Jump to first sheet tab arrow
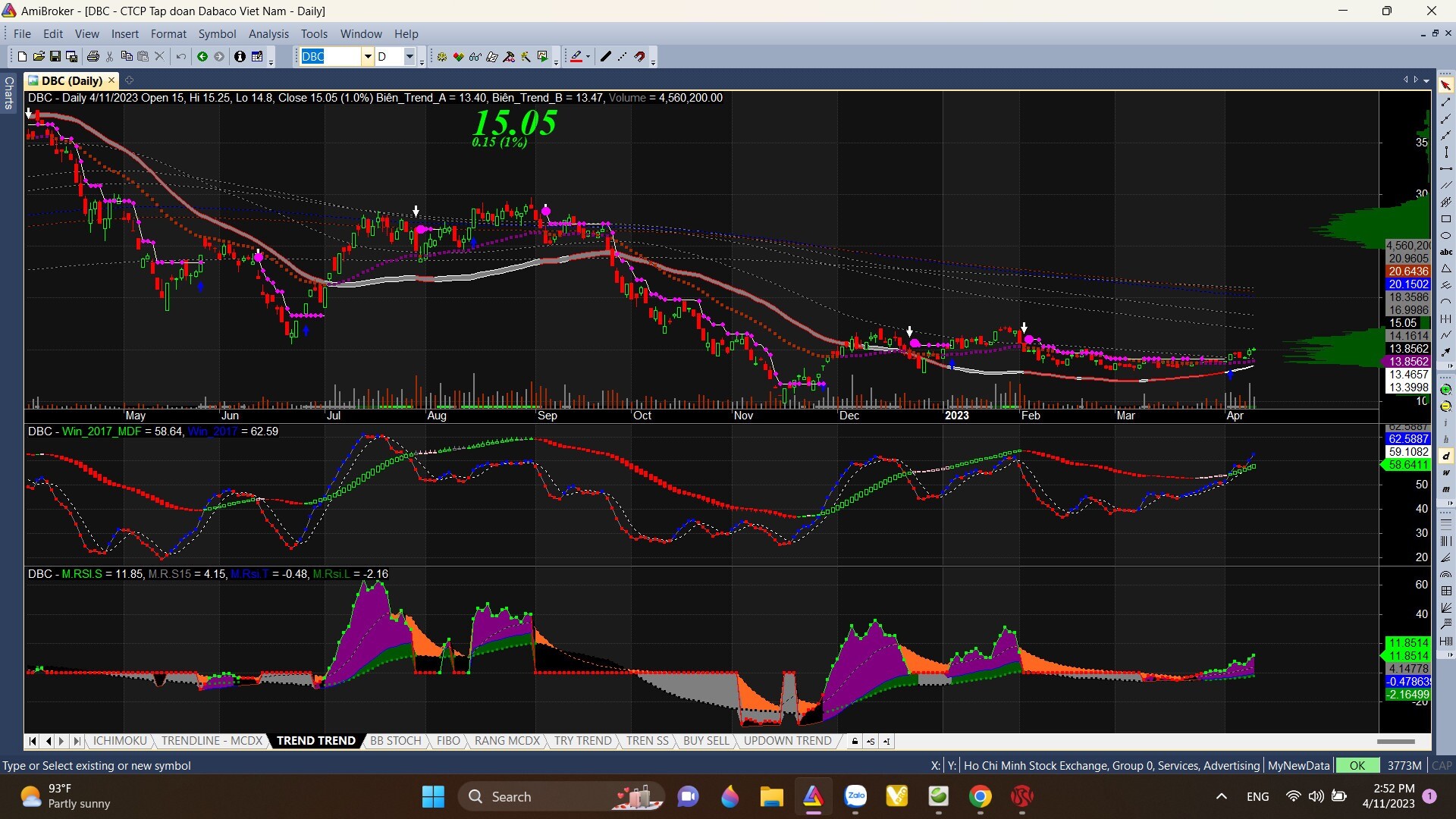1456x819 pixels. click(32, 741)
